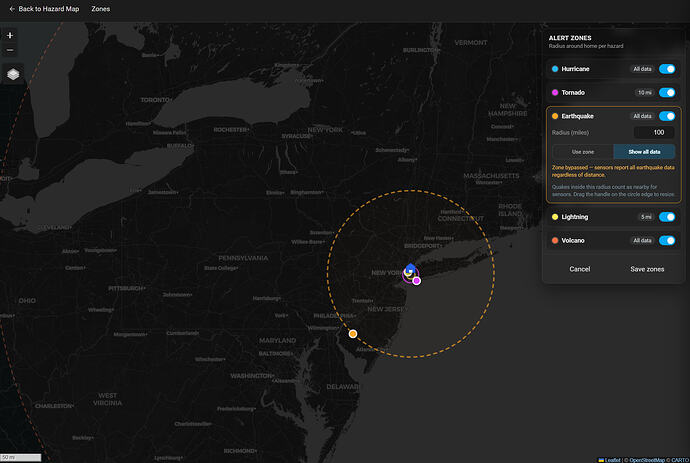The image size is (690, 463).
Task: Open the map layers control
Action: tap(13, 74)
